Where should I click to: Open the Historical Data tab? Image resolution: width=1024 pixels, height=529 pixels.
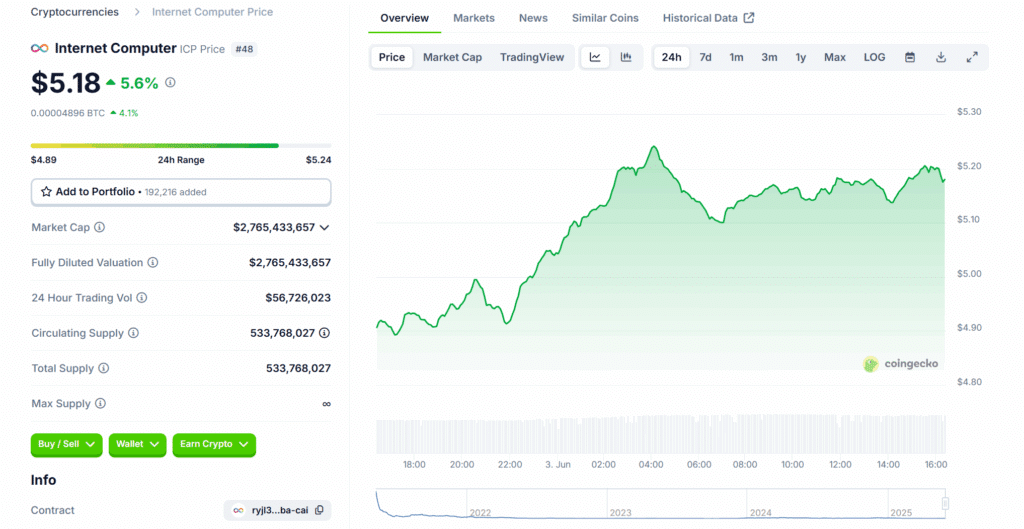click(x=709, y=18)
